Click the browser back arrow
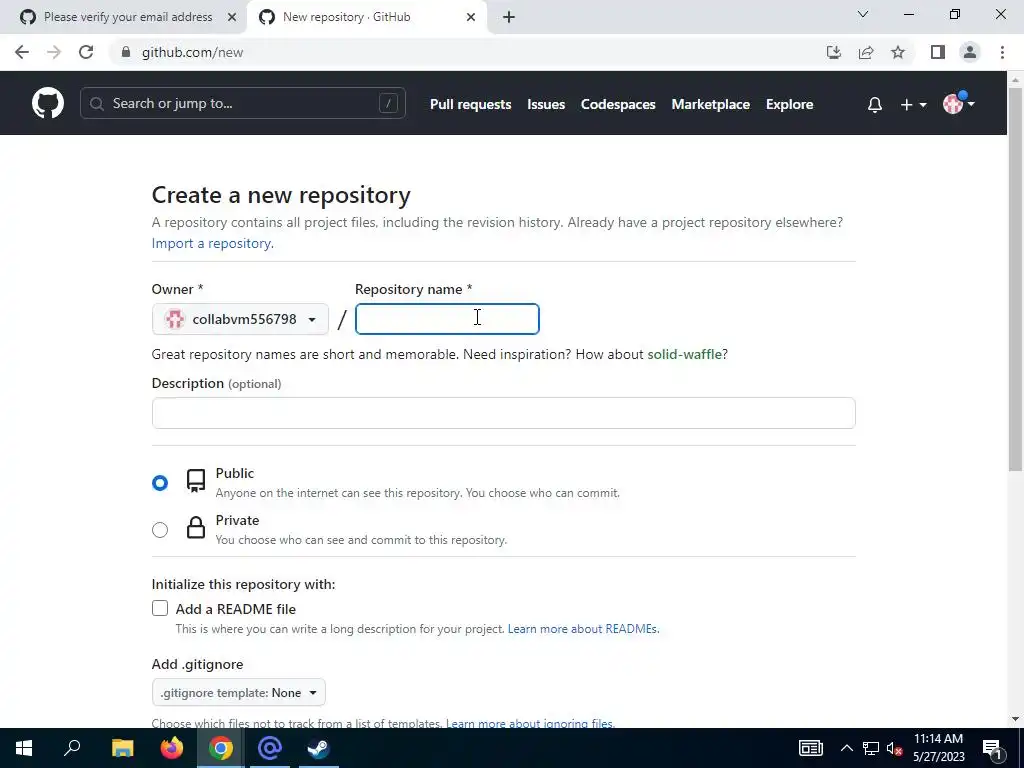 (22, 52)
